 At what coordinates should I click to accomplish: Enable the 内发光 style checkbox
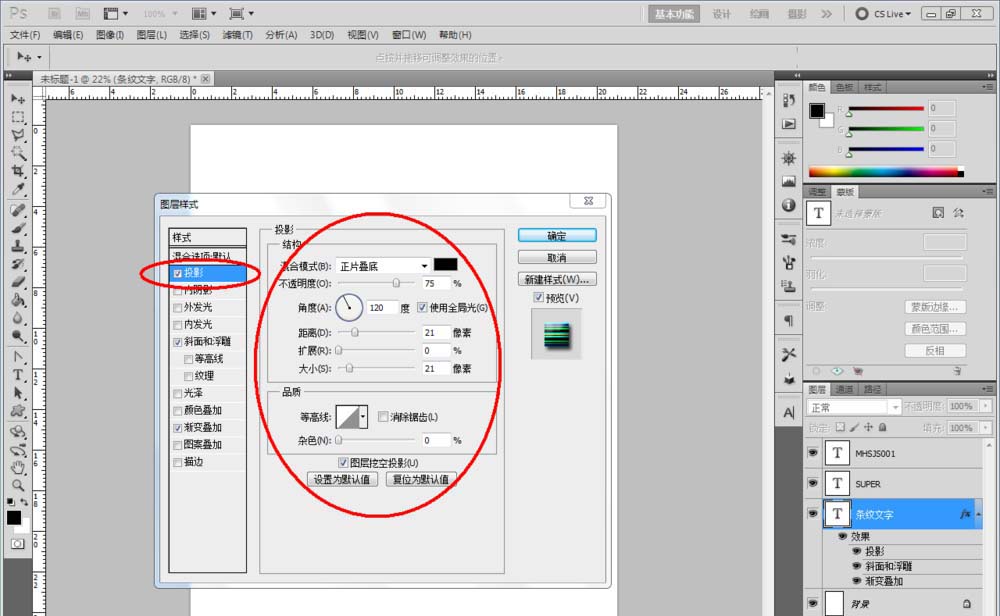pyautogui.click(x=178, y=325)
